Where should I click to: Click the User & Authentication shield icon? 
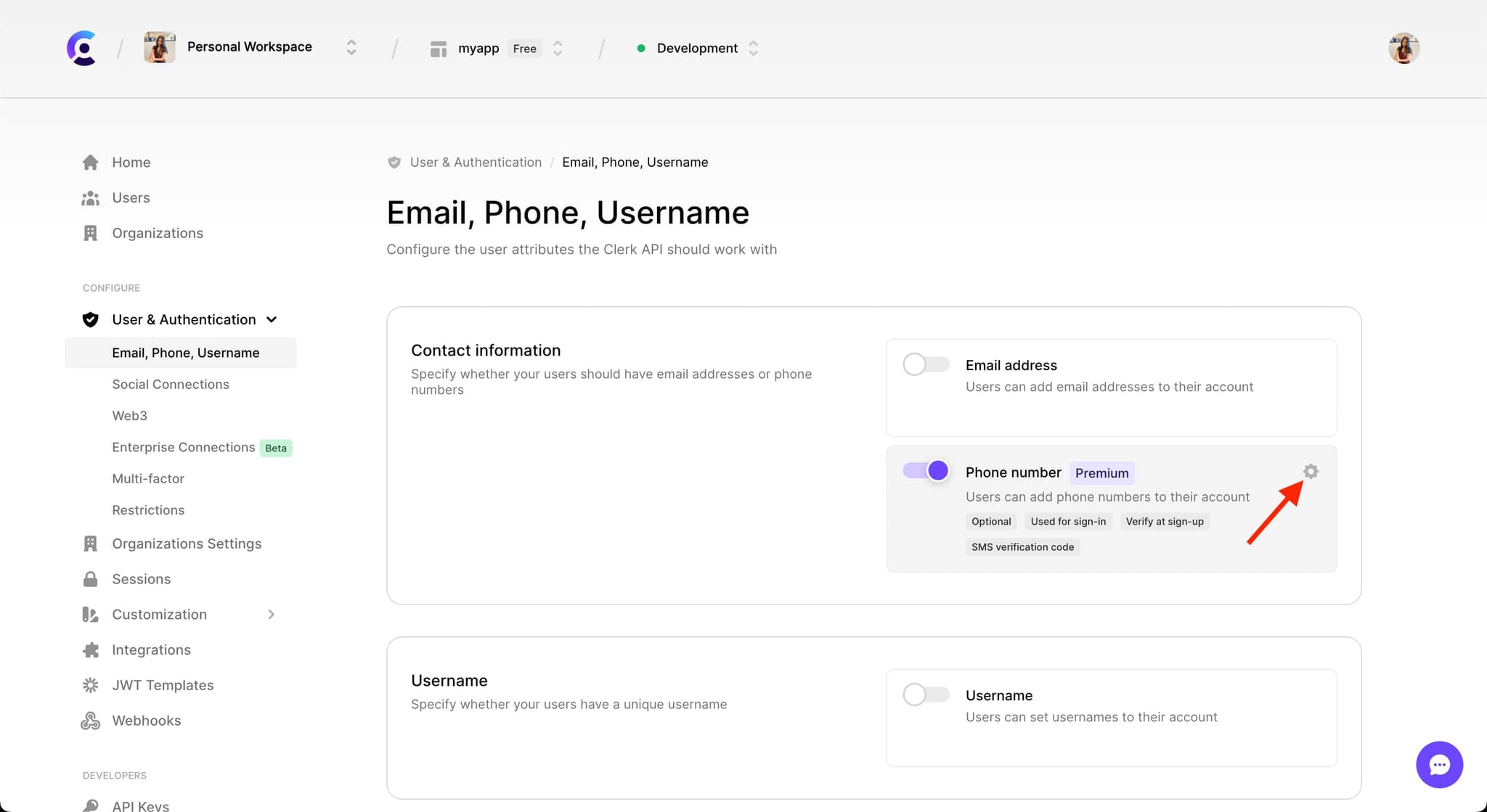pos(90,319)
